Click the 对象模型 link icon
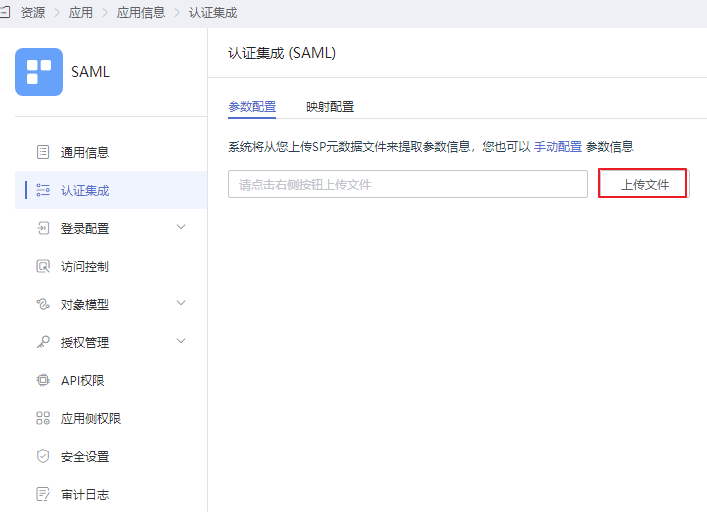The image size is (707, 512). 43,304
